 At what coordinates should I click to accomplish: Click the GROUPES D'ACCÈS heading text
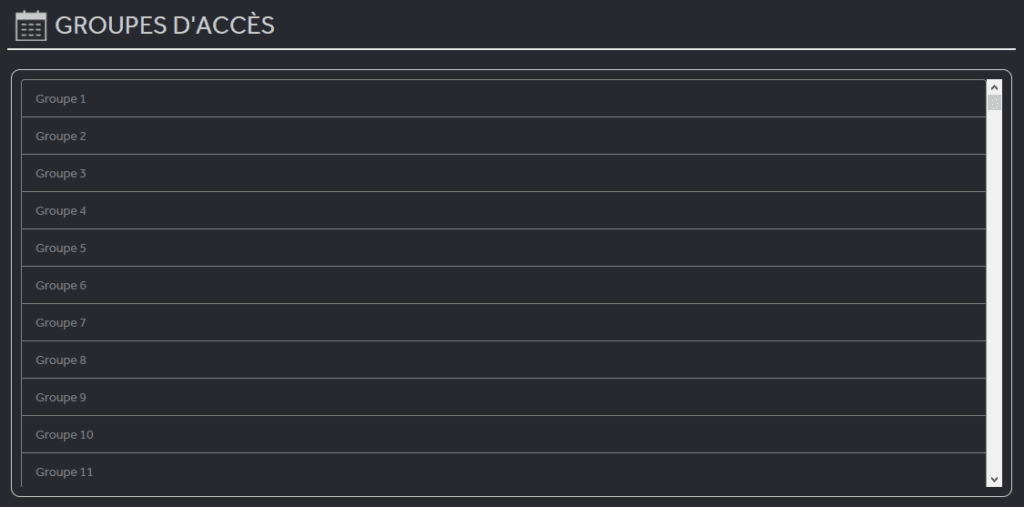pyautogui.click(x=165, y=26)
